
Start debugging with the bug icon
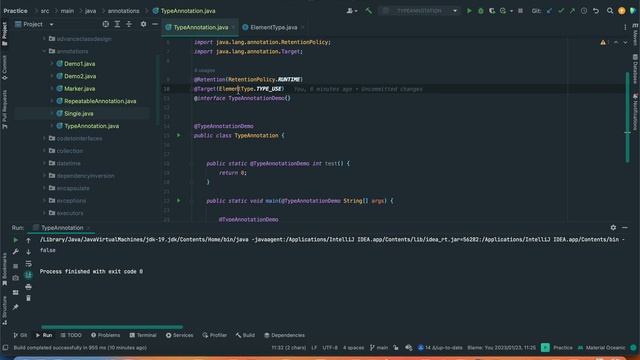tap(480, 11)
